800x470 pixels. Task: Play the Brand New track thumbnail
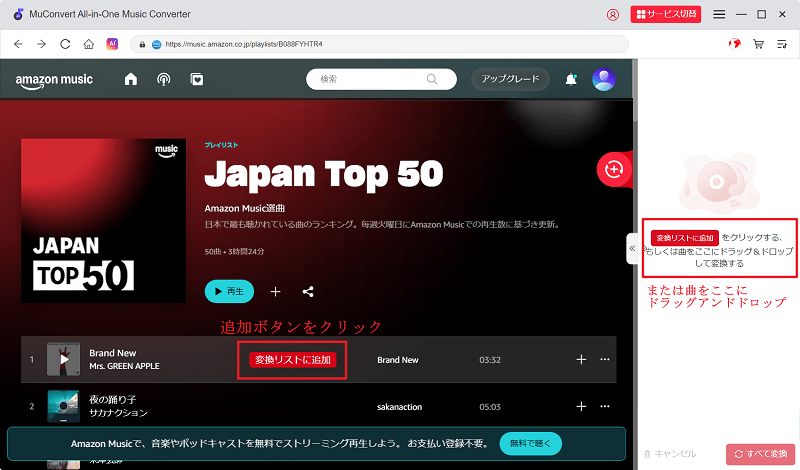point(64,359)
